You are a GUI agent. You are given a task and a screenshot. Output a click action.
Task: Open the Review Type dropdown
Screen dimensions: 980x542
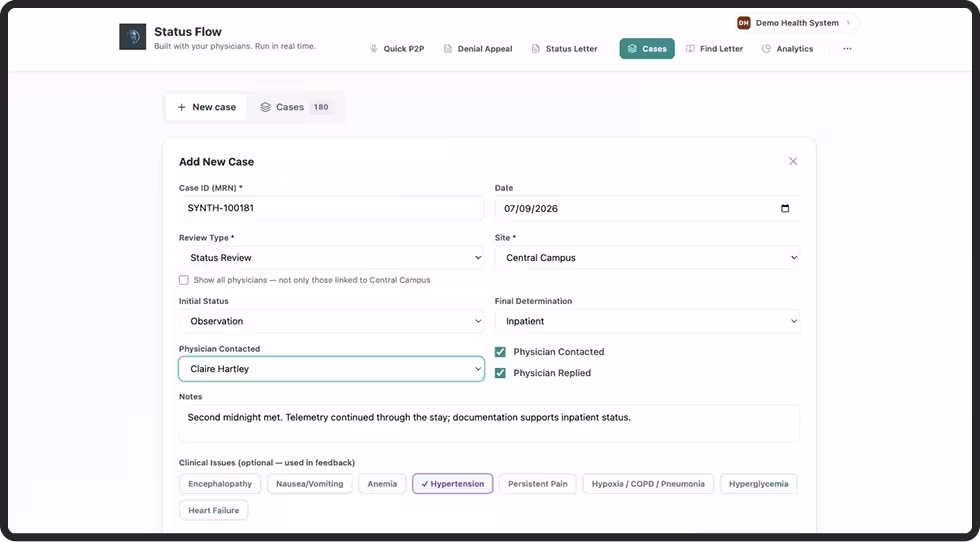331,258
